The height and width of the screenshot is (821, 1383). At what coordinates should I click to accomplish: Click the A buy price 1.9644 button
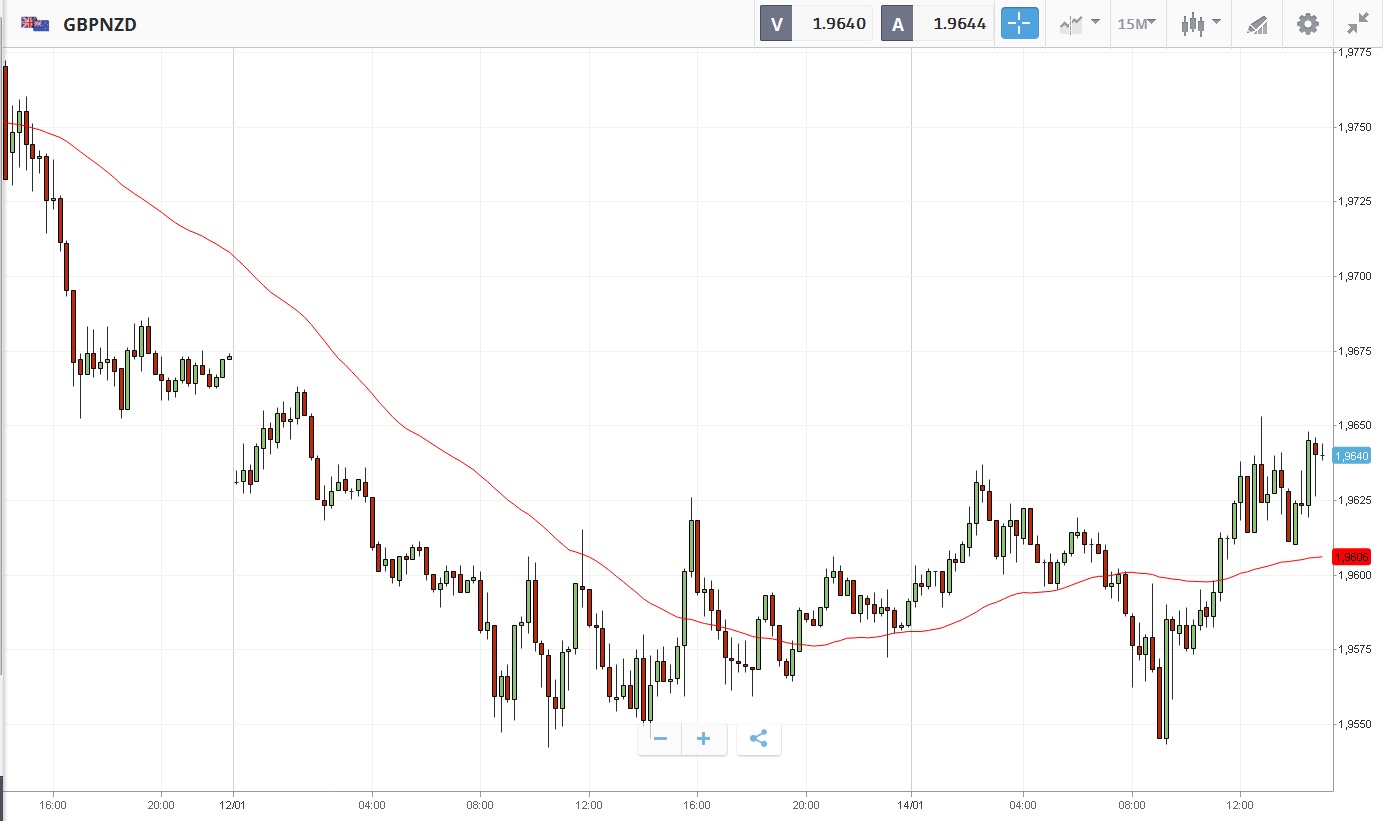point(937,24)
